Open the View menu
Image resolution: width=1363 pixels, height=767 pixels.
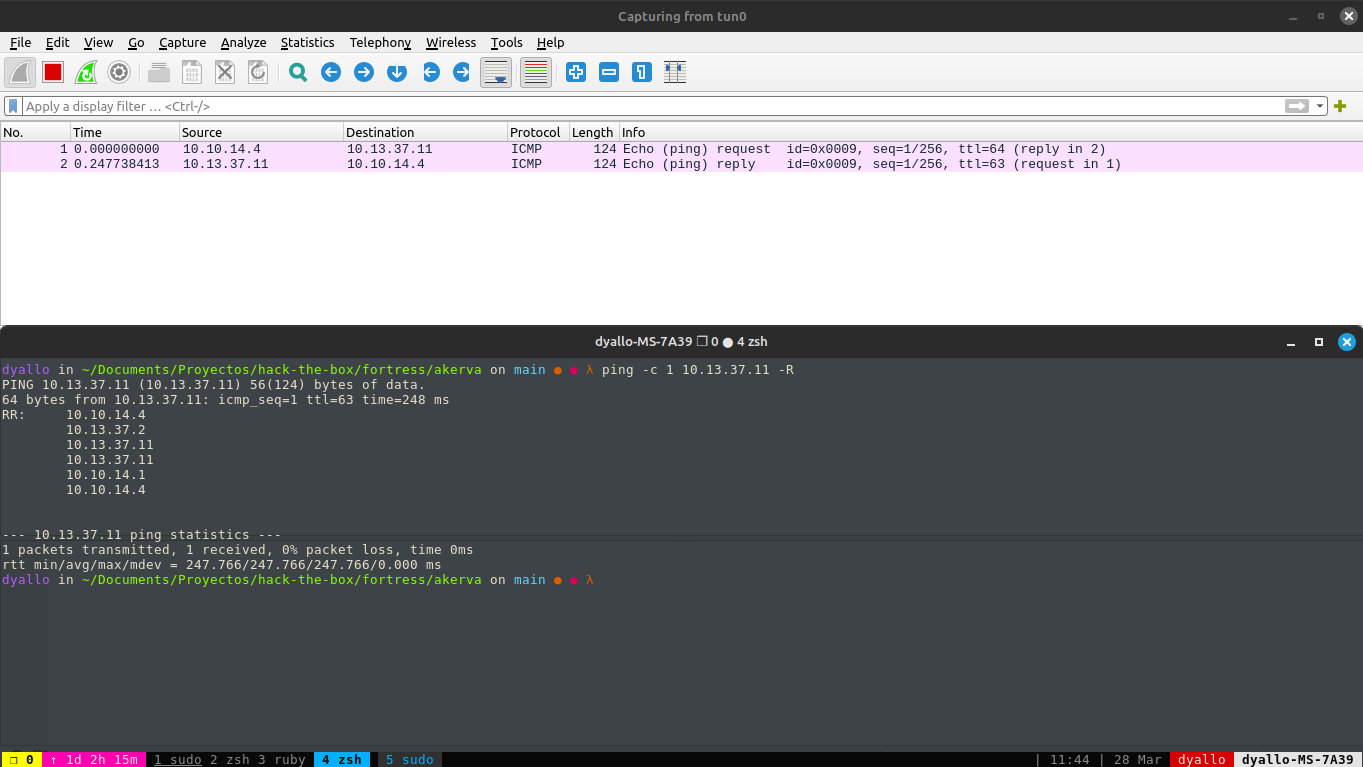pyautogui.click(x=98, y=42)
